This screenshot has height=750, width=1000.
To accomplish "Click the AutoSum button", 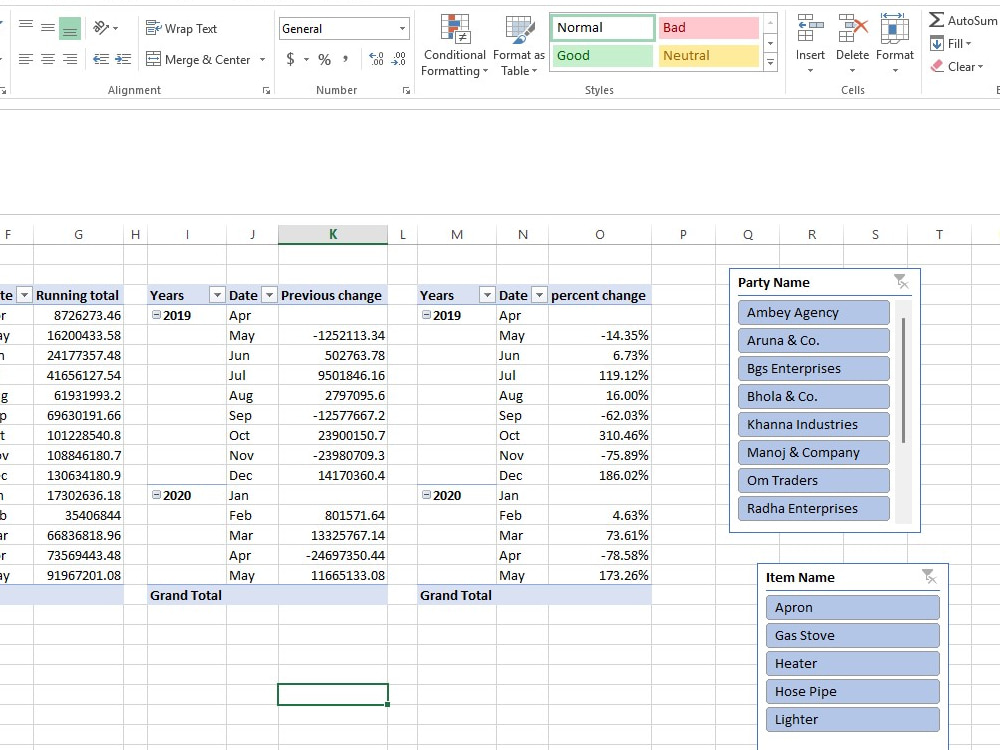I will coord(963,20).
